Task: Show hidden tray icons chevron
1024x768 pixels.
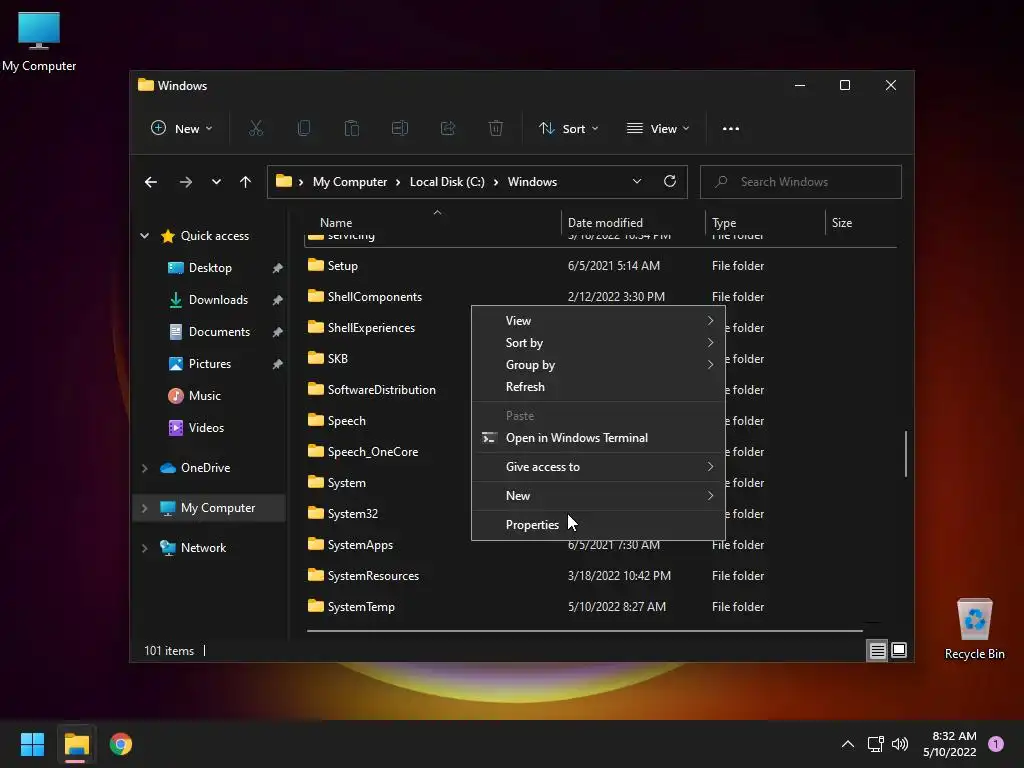Action: click(x=848, y=744)
